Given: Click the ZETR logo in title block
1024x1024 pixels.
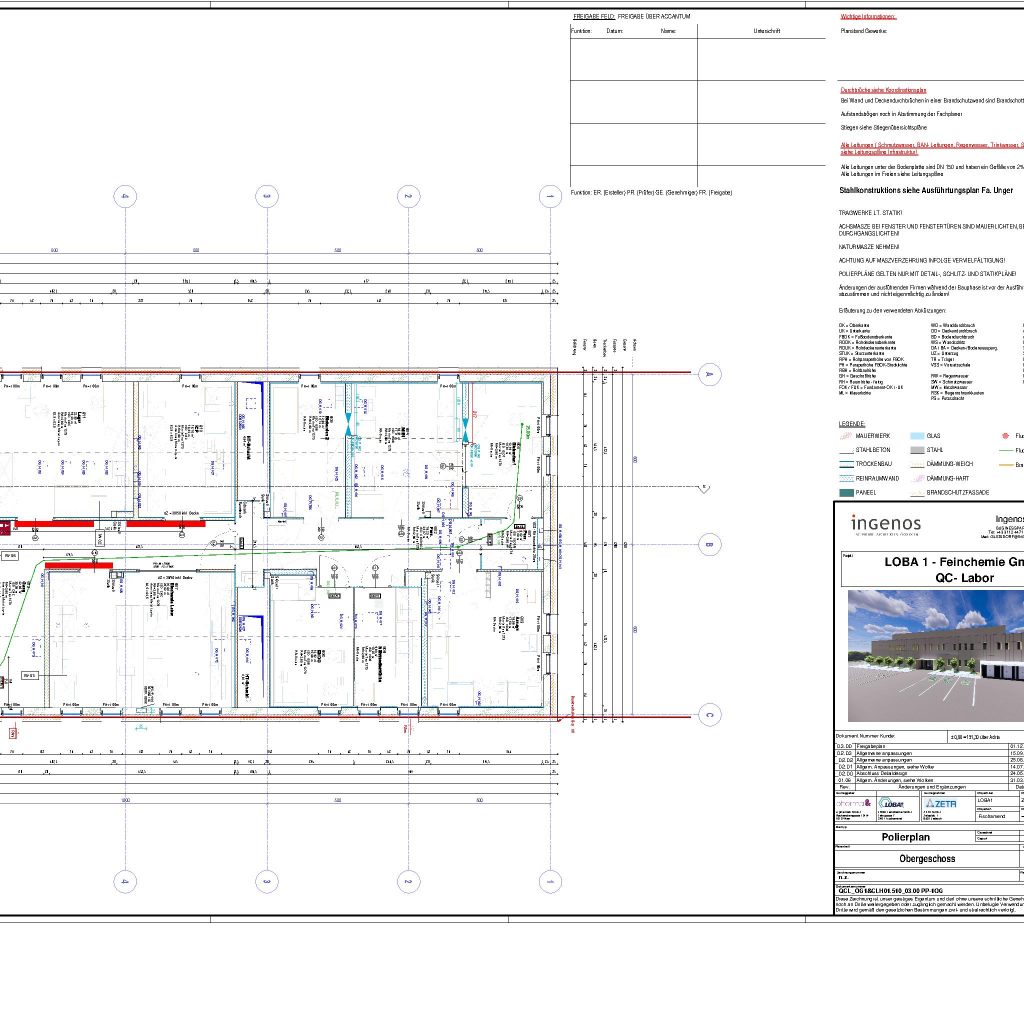Looking at the screenshot, I should pyautogui.click(x=941, y=803).
